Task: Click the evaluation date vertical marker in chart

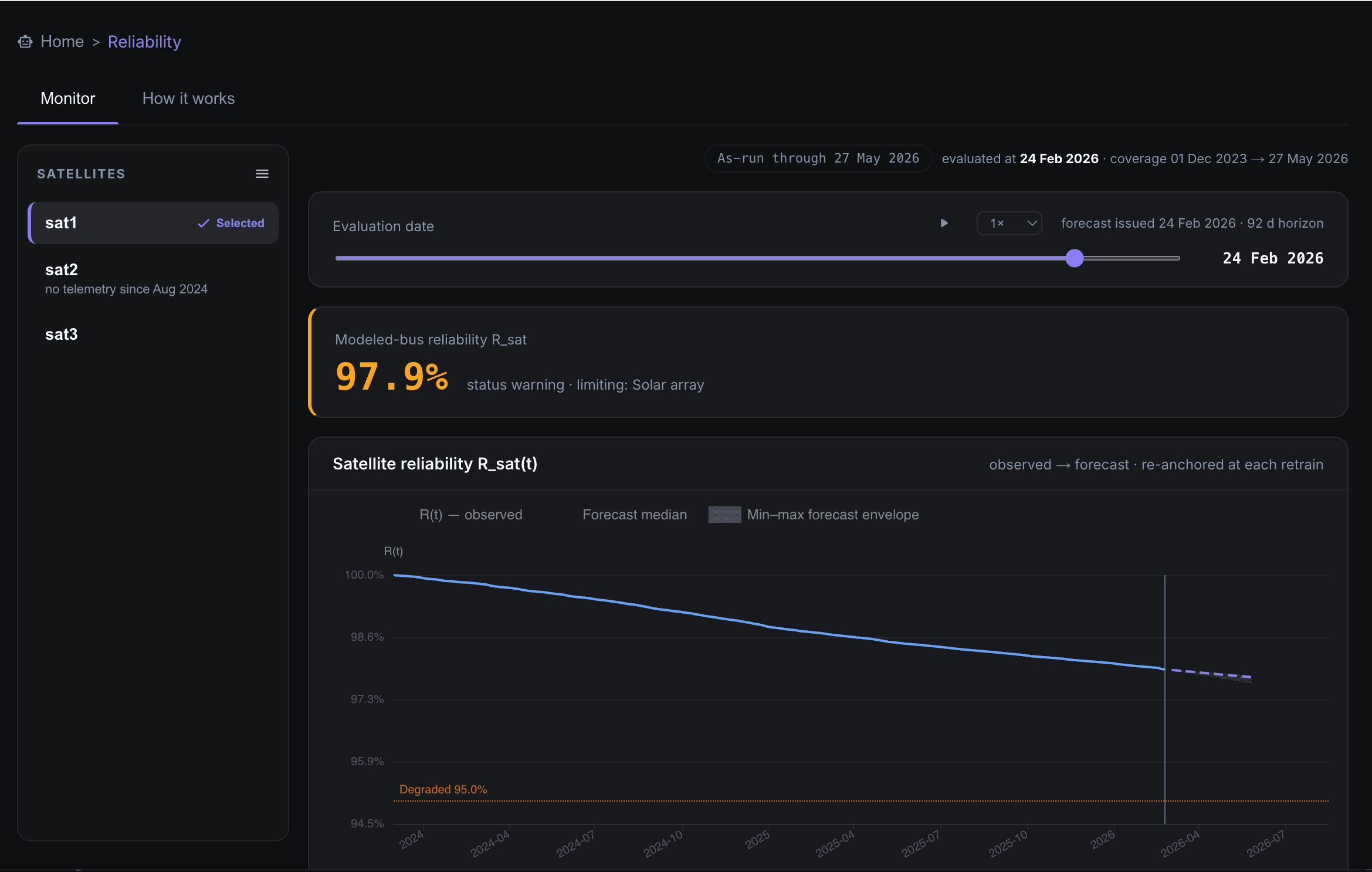Action: coord(1165,699)
